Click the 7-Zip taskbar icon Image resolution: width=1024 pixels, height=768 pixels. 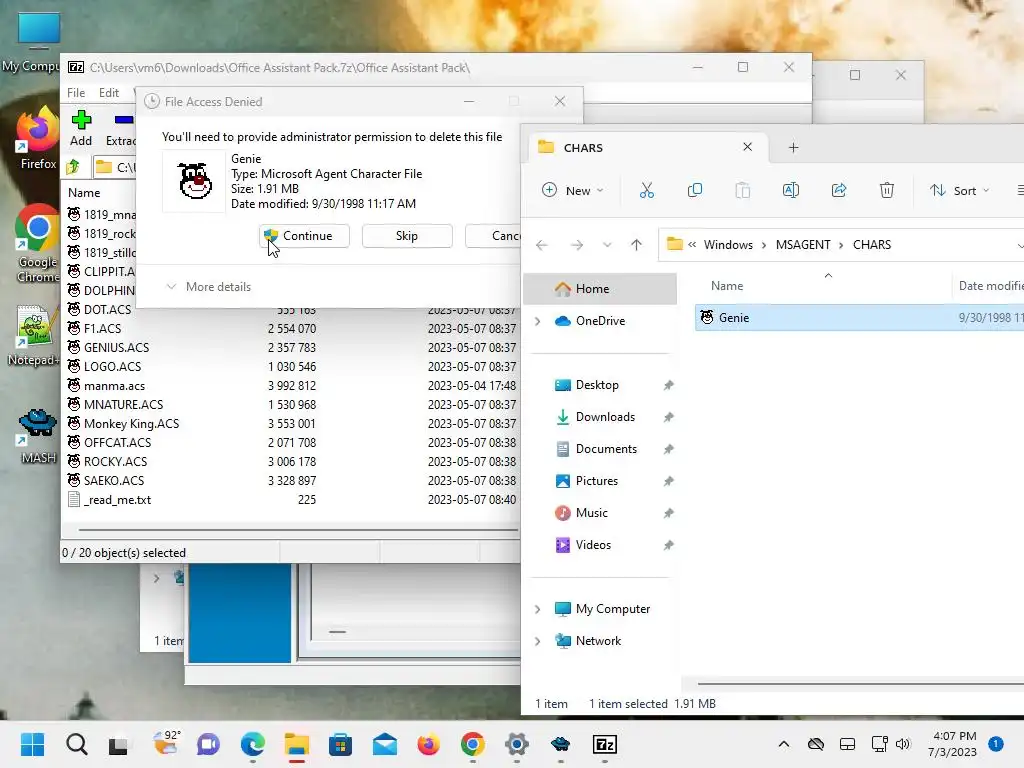tap(605, 744)
